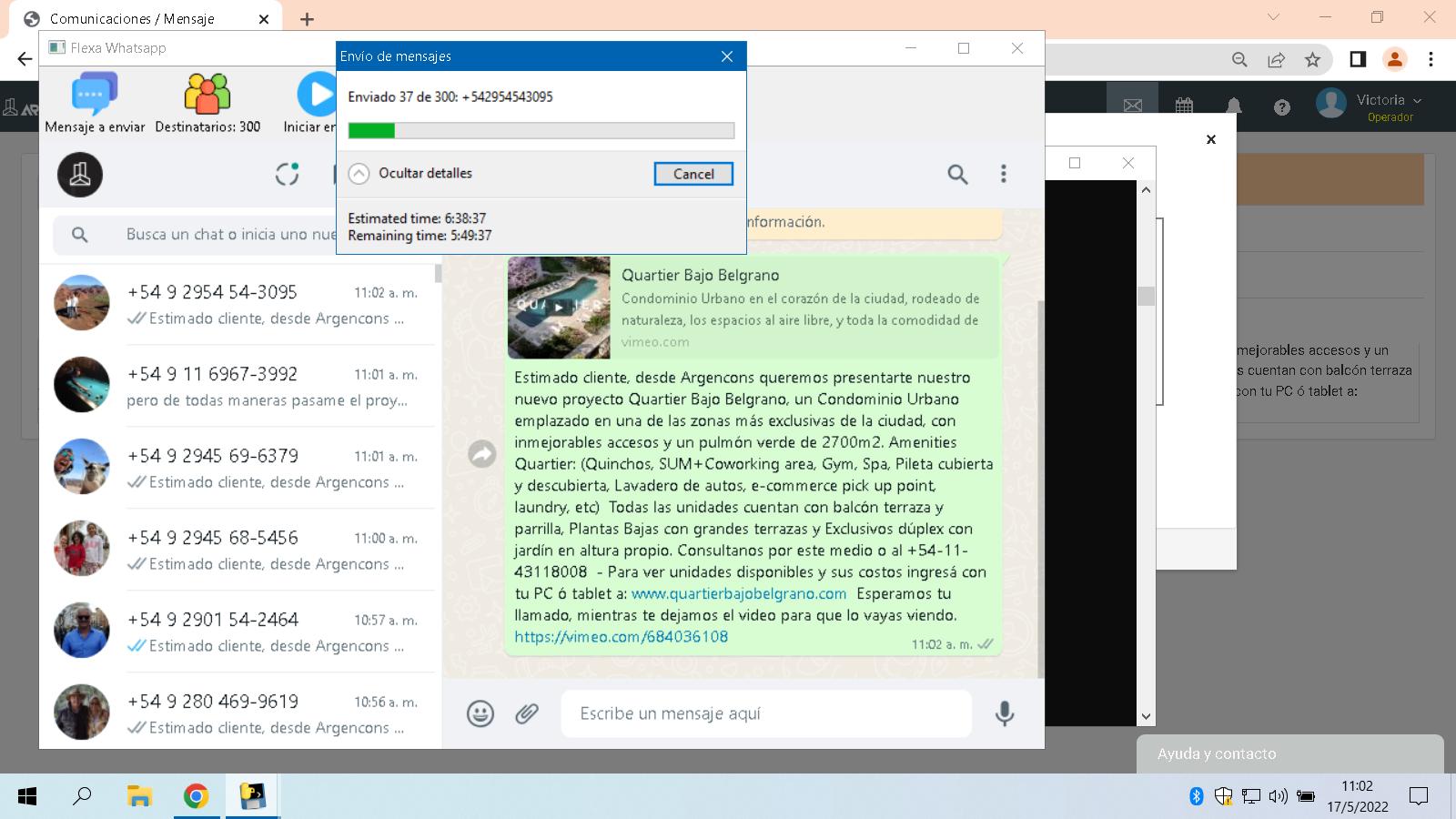
Task: Forward the message arrow icon
Action: pyautogui.click(x=481, y=453)
